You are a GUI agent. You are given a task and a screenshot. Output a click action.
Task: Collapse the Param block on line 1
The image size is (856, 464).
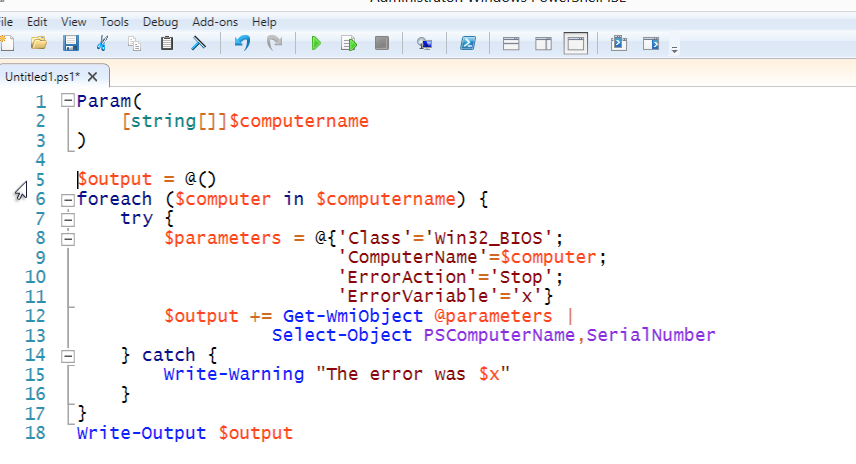pos(67,101)
